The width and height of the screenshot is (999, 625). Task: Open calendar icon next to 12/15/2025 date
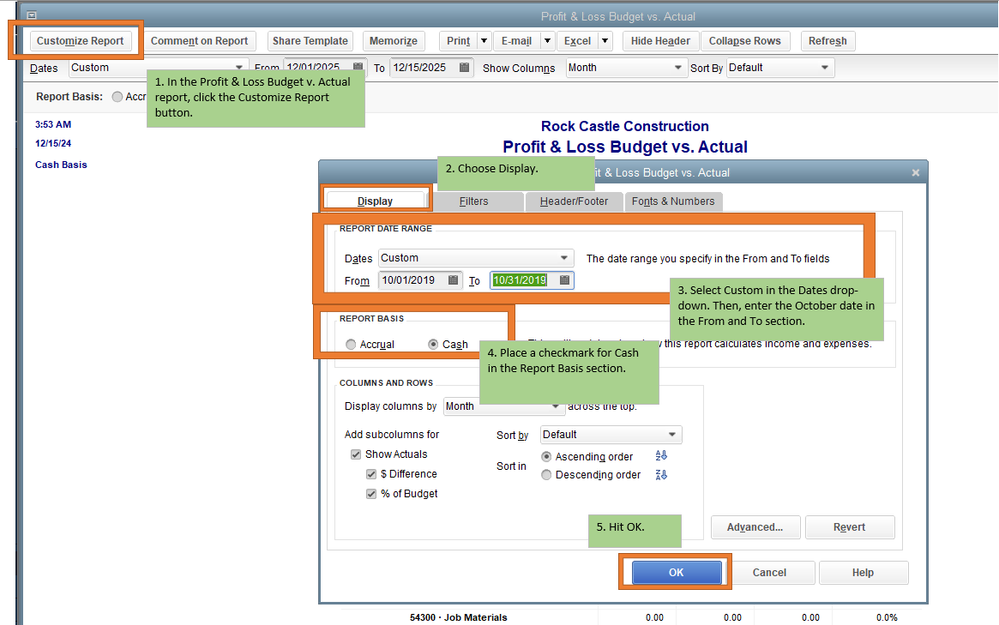464,68
